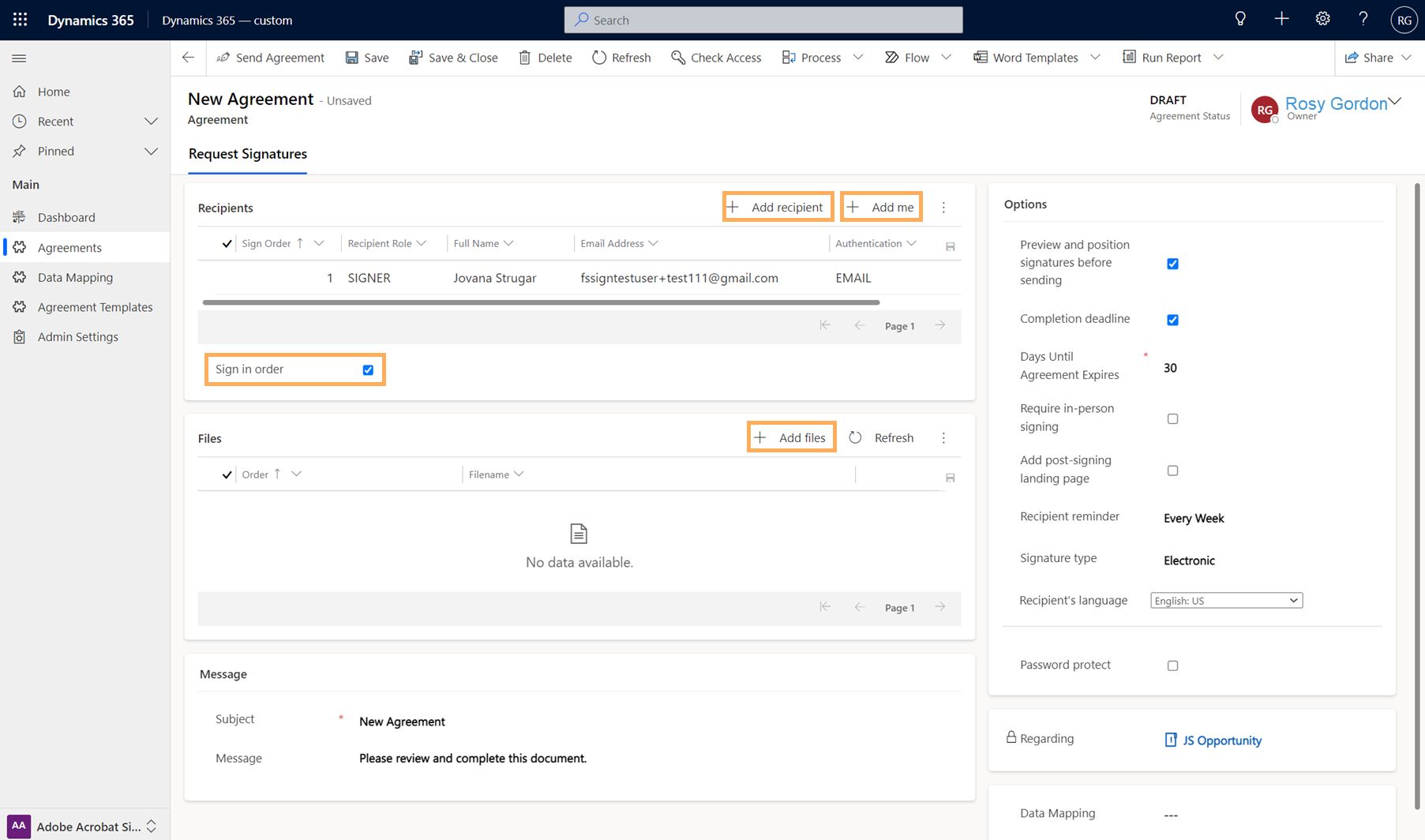
Task: Open the JS Opportunity link
Action: pos(1221,741)
